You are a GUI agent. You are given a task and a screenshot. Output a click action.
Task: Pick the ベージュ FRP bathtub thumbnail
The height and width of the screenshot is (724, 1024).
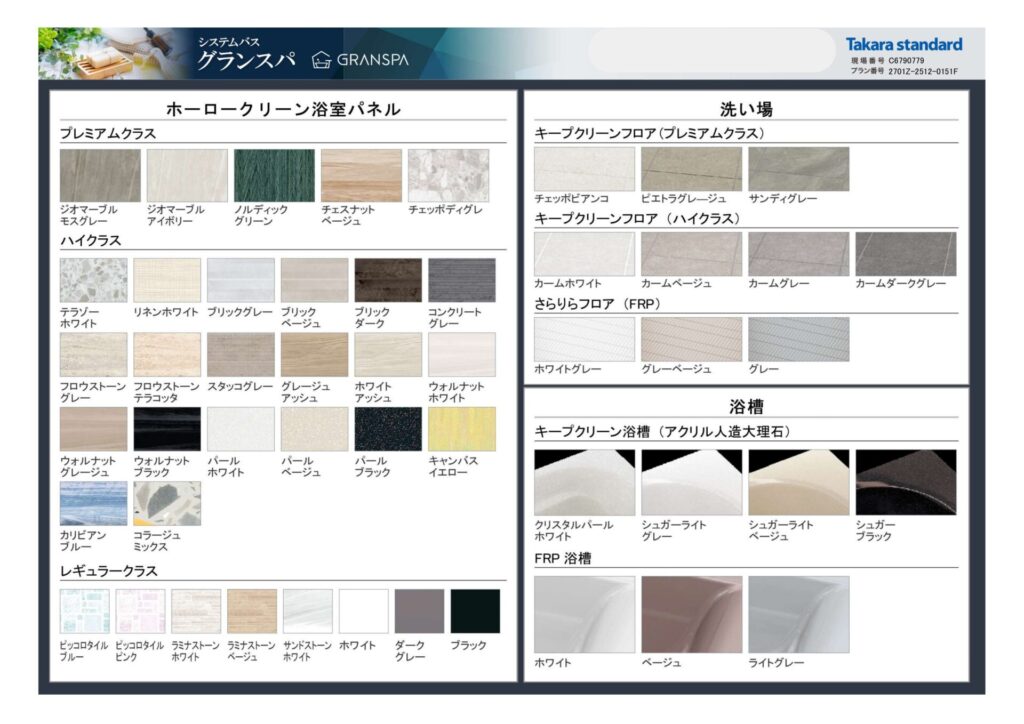click(x=691, y=614)
